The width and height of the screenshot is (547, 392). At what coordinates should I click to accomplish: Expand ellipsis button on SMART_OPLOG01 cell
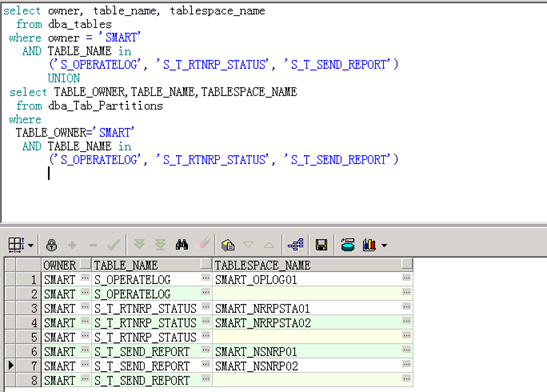pyautogui.click(x=406, y=278)
